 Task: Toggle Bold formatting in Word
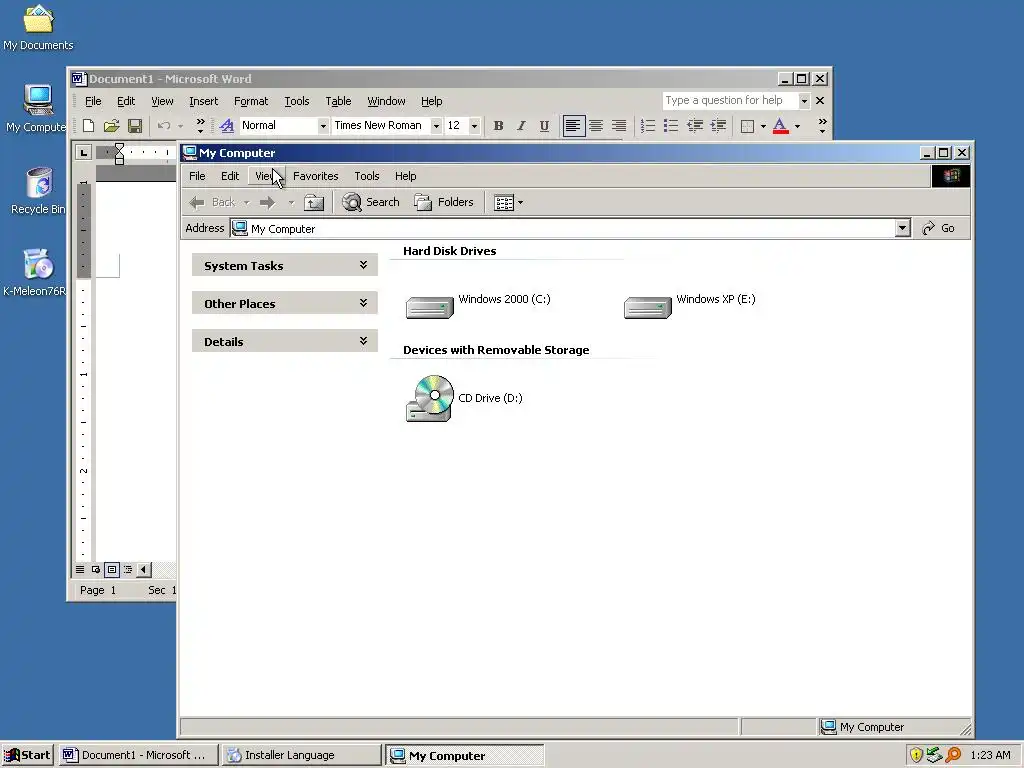tap(498, 126)
